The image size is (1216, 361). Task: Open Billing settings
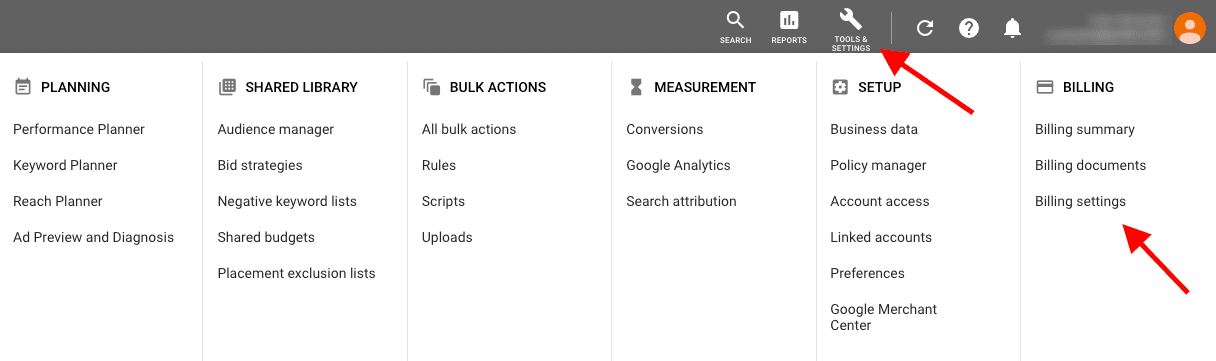pyautogui.click(x=1080, y=201)
